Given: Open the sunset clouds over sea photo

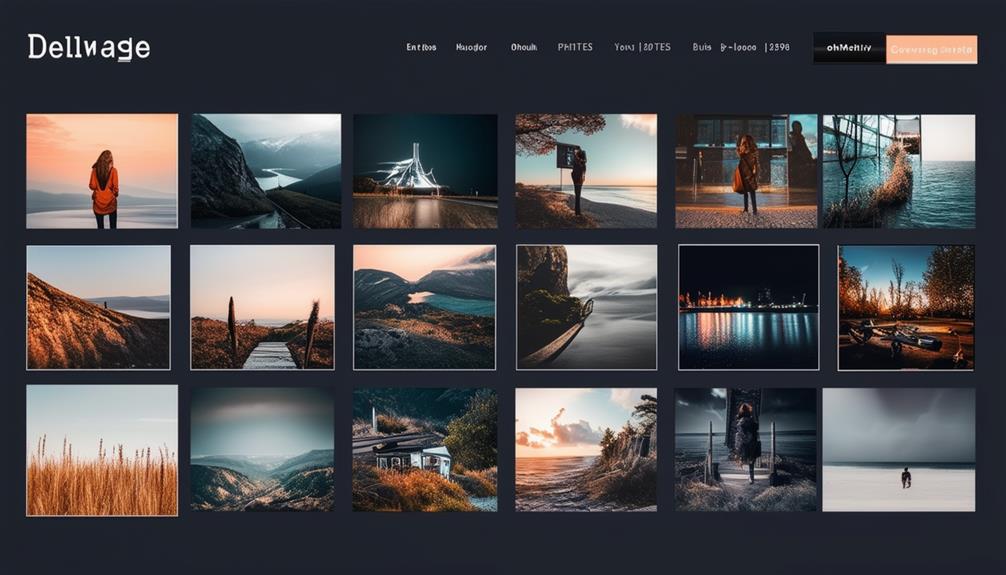Looking at the screenshot, I should (586, 450).
